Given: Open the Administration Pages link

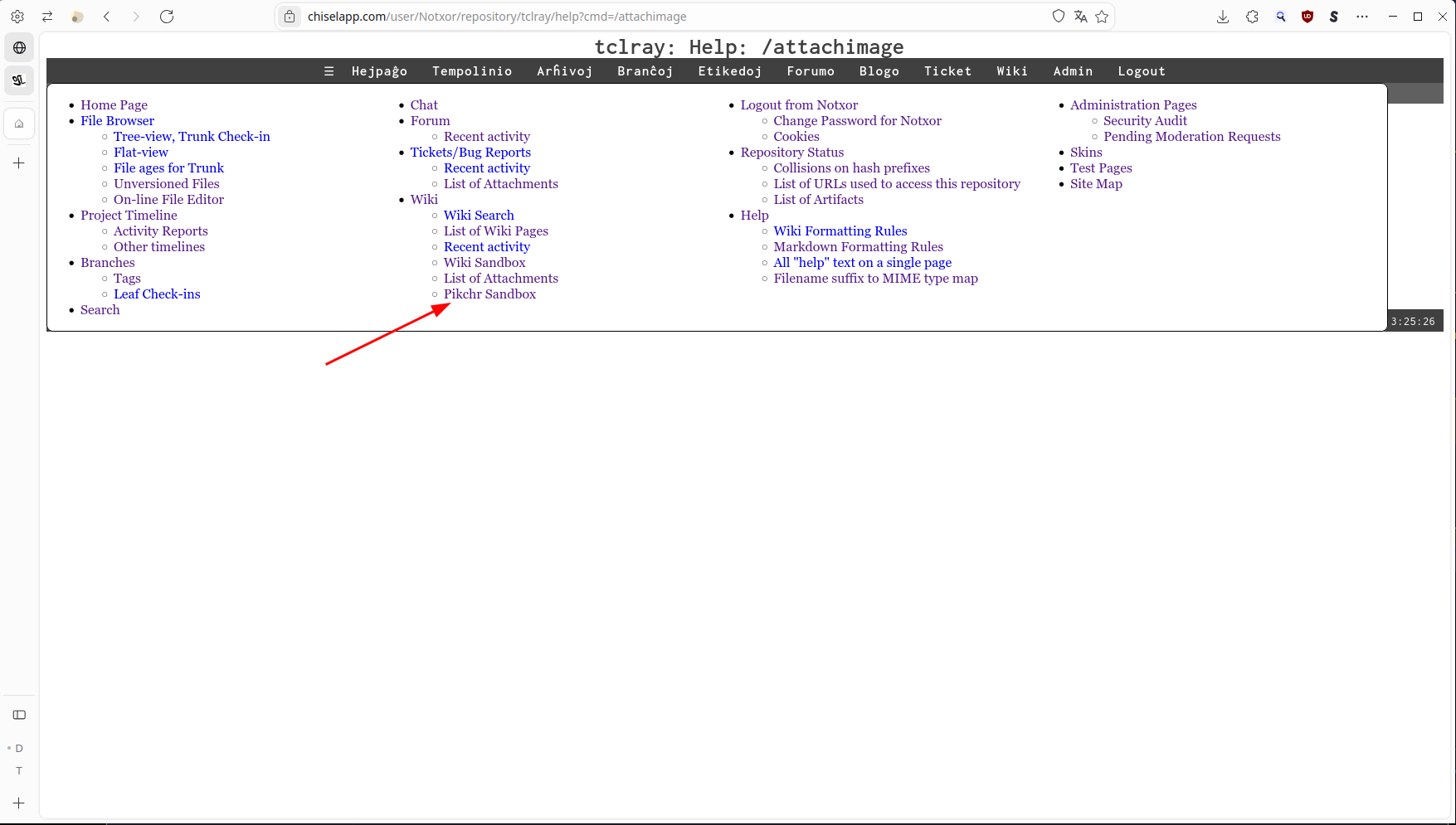Looking at the screenshot, I should 1133,105.
